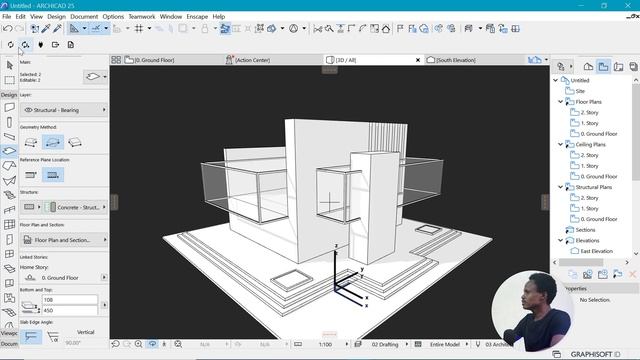Viewport: 640px width, 360px height.
Task: Close the 3D / All tab
Action: pos(418,60)
